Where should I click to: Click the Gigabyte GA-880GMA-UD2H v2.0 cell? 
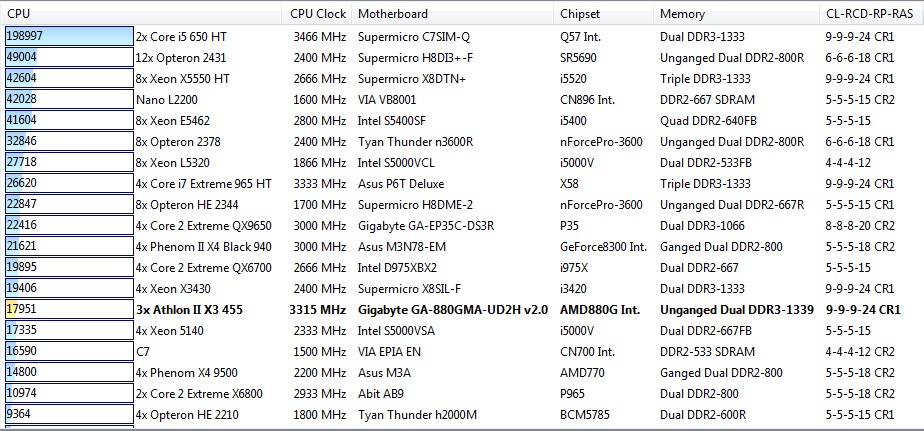point(452,310)
